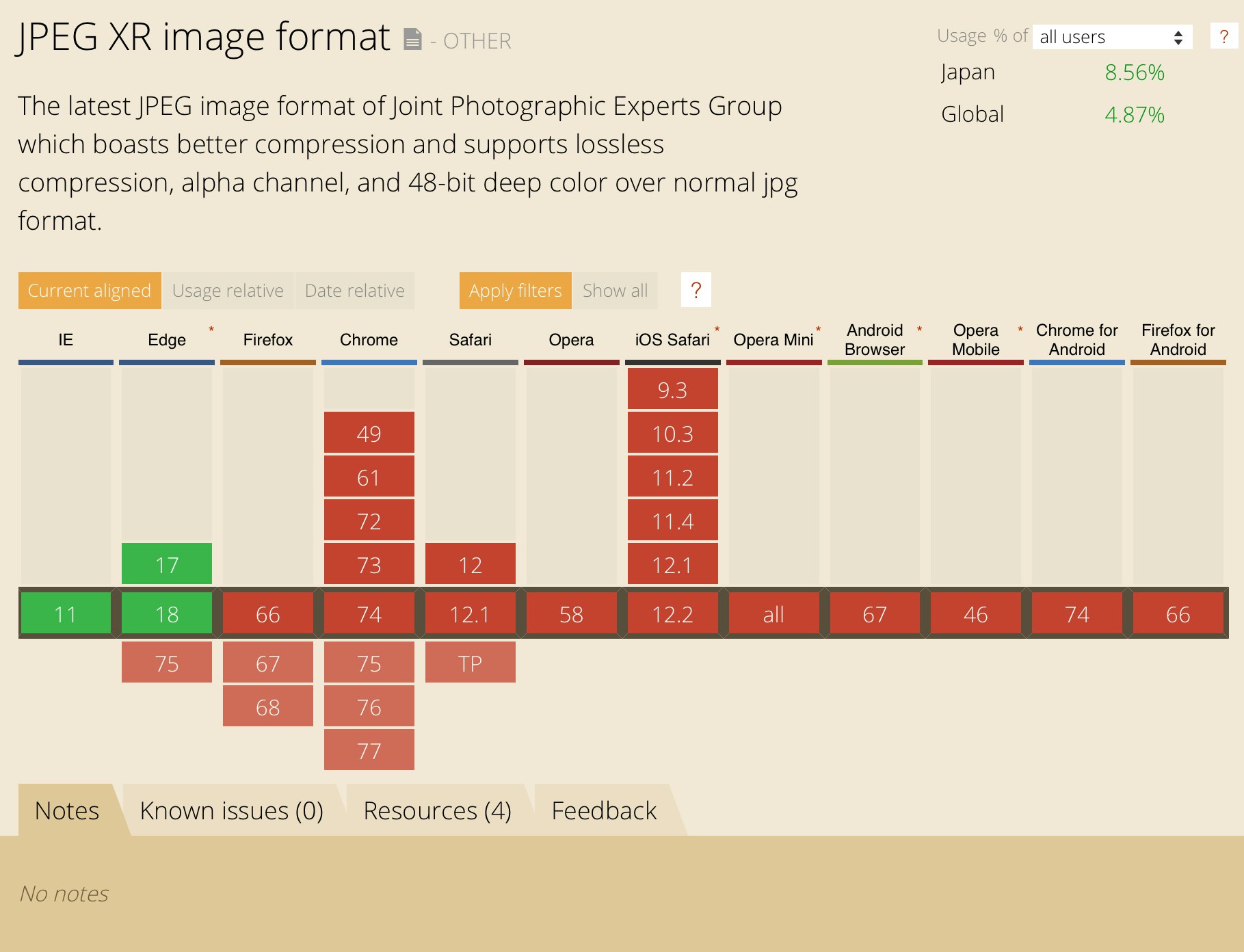Click the Safari TP version cell
This screenshot has width=1244, height=952.
click(x=471, y=663)
